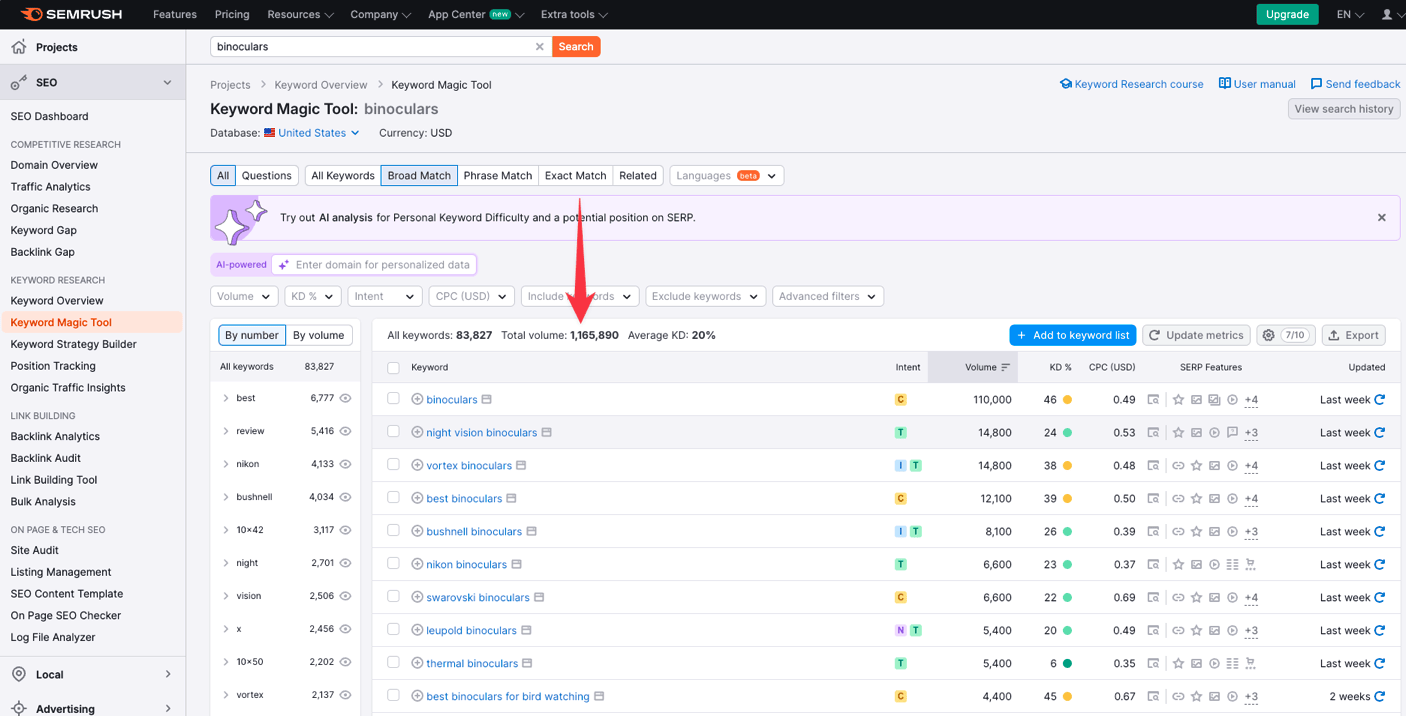Select all keywords via the header checkbox
The width and height of the screenshot is (1406, 716).
click(393, 367)
